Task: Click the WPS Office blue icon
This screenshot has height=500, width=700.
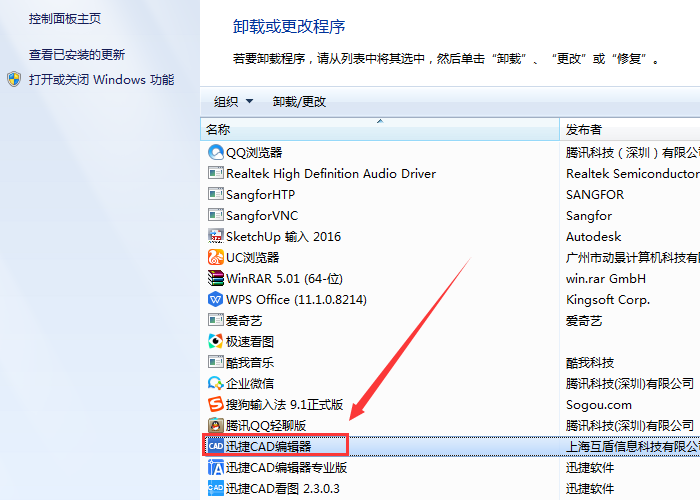Action: [216, 299]
